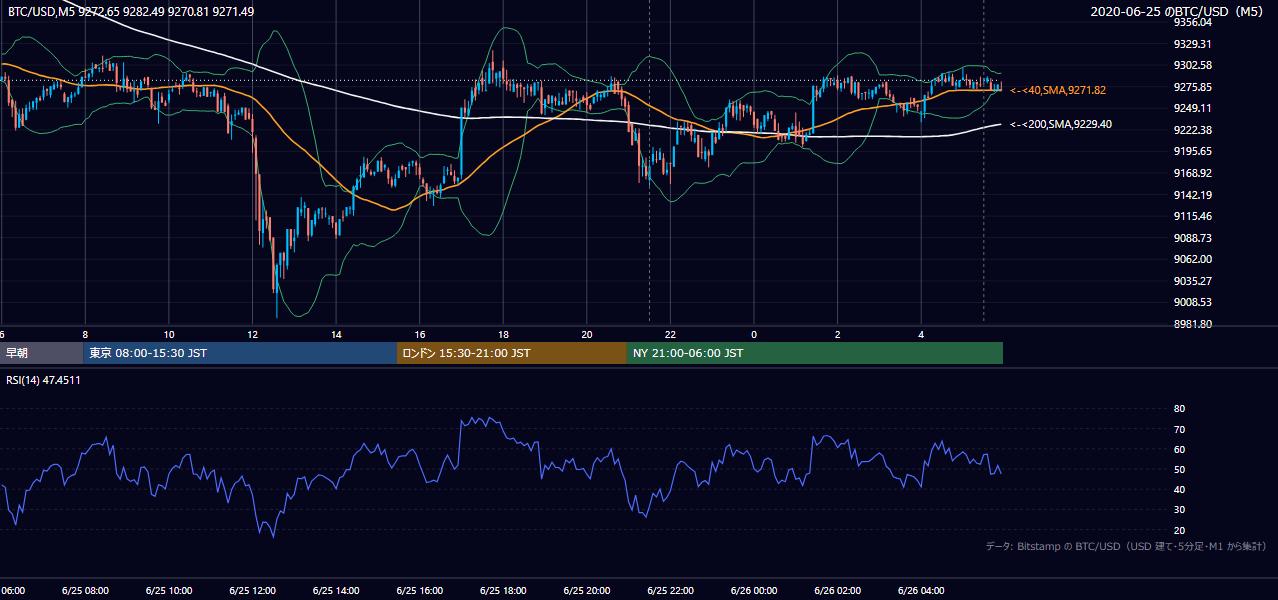The image size is (1278, 600).
Task: Click the 東京 08:00-15:30 JST session bar
Action: click(x=240, y=353)
